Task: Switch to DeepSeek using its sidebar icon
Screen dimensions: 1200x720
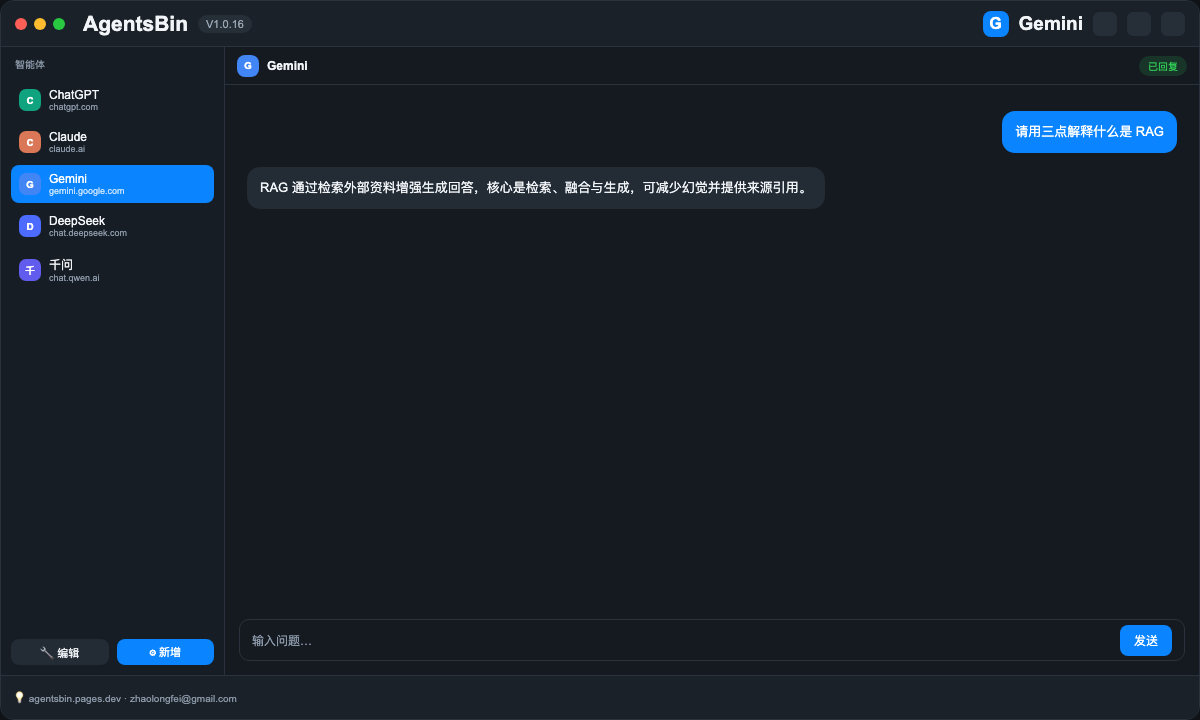Action: [x=30, y=226]
